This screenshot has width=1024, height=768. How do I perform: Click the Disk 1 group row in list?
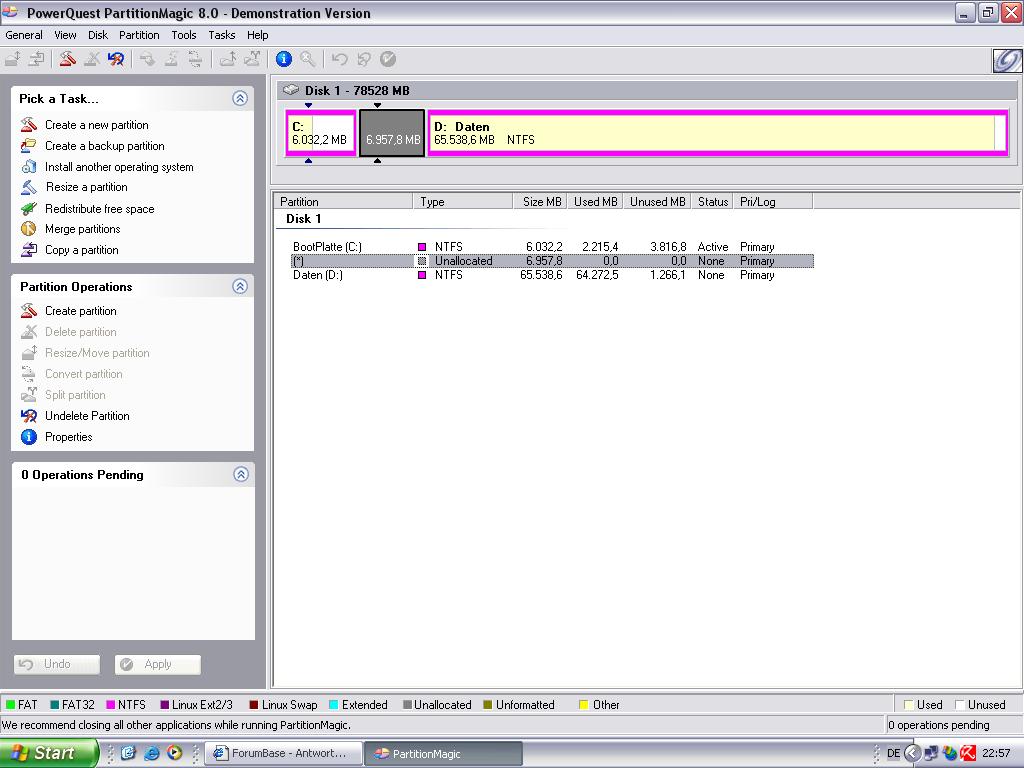(304, 219)
